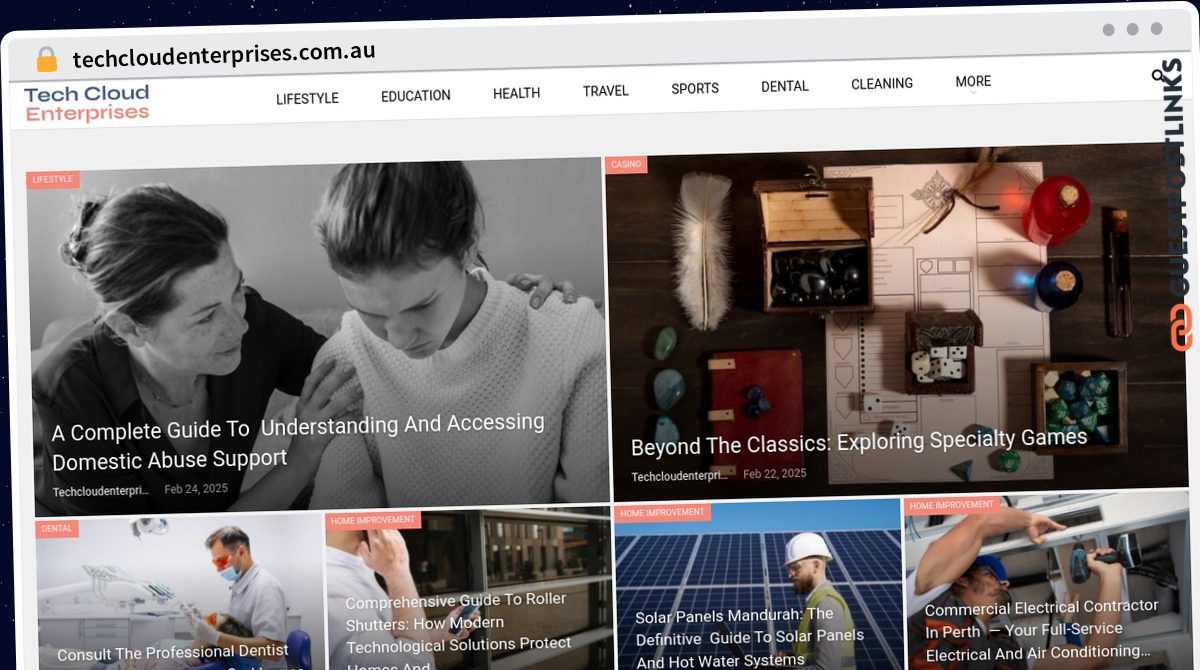Click the padlock icon in address bar

coord(47,60)
